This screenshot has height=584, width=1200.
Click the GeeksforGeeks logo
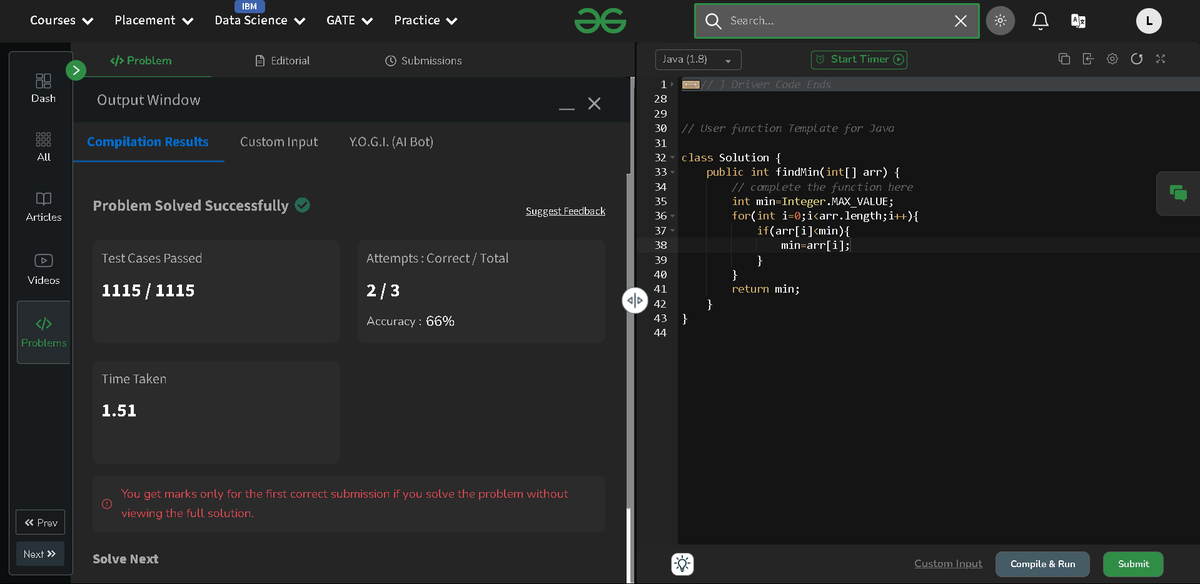click(601, 20)
